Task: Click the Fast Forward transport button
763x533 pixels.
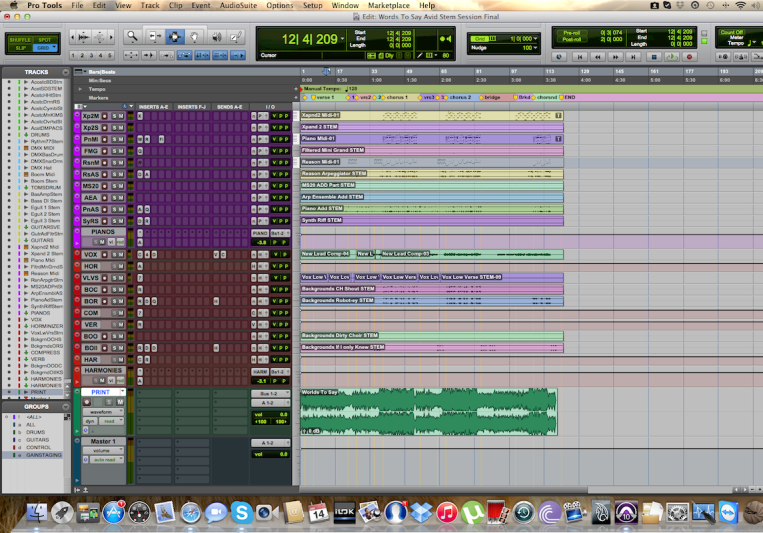Action: coord(616,57)
